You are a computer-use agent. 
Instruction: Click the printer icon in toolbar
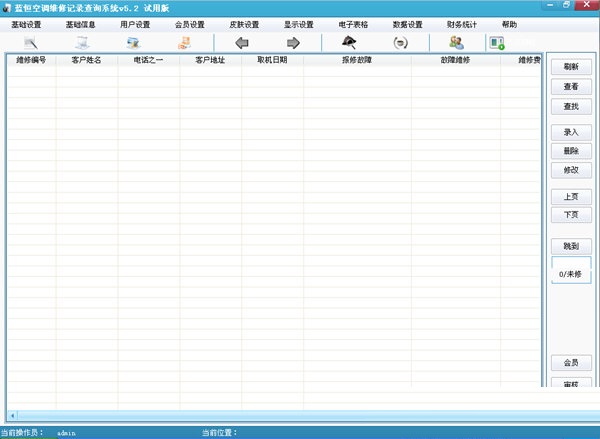tap(82, 42)
